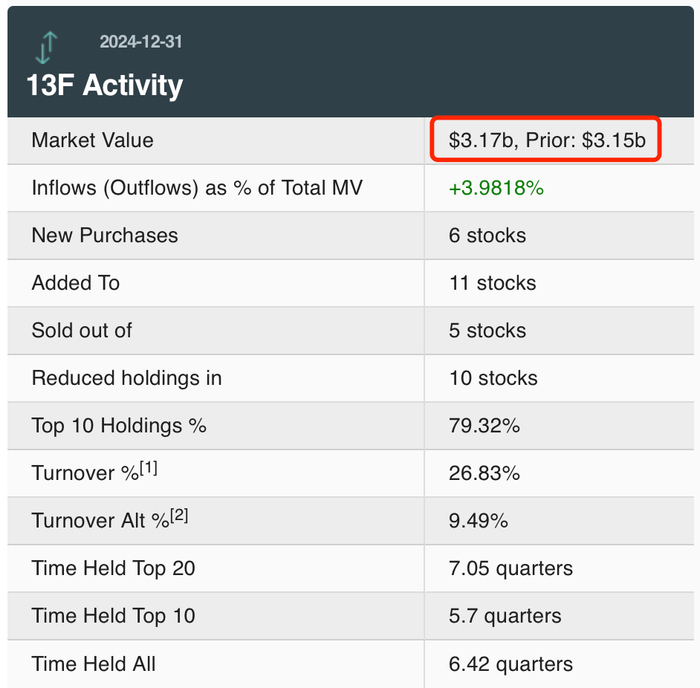Open footnote 2 next to Turnover Alt %
The height and width of the screenshot is (688, 700).
click(180, 515)
